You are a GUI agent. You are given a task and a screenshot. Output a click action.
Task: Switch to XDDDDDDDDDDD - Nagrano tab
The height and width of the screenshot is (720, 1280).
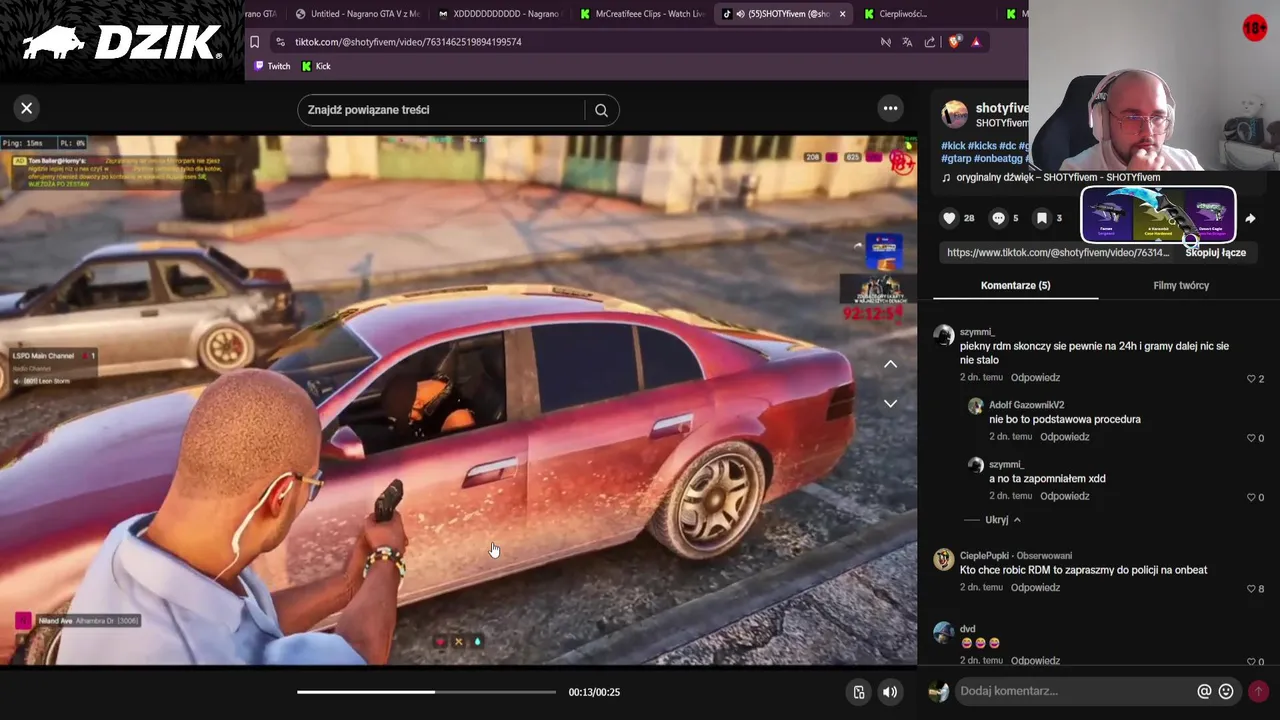(499, 14)
